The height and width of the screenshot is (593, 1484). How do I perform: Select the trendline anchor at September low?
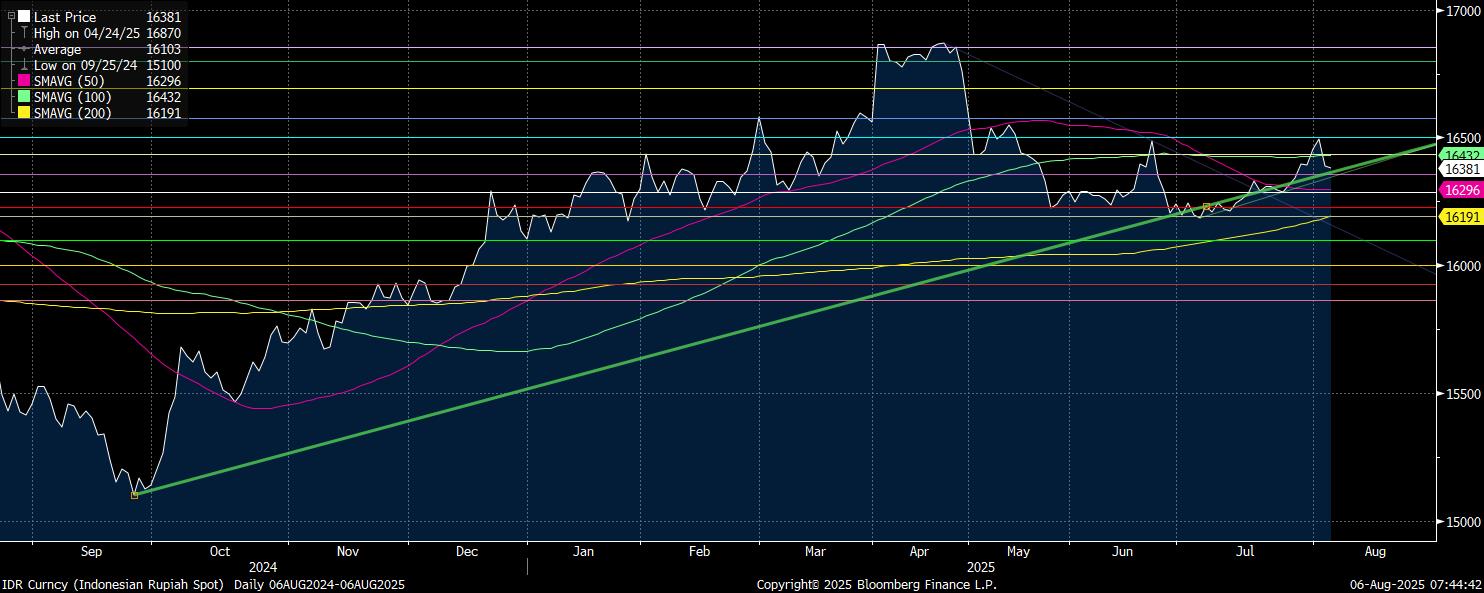coord(135,495)
